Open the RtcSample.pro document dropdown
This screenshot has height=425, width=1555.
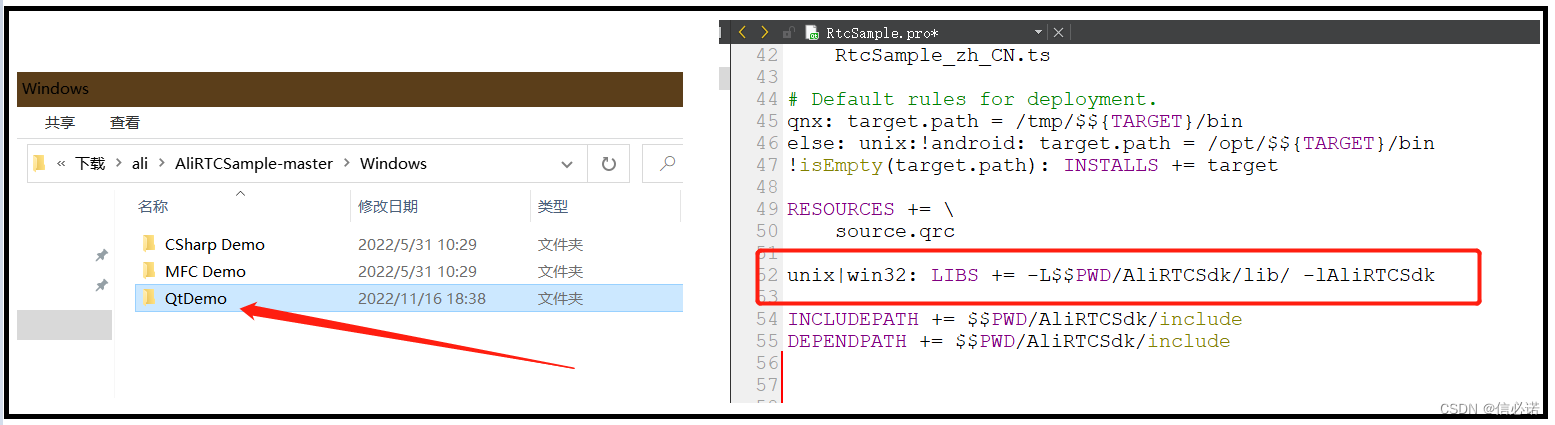[x=1038, y=32]
